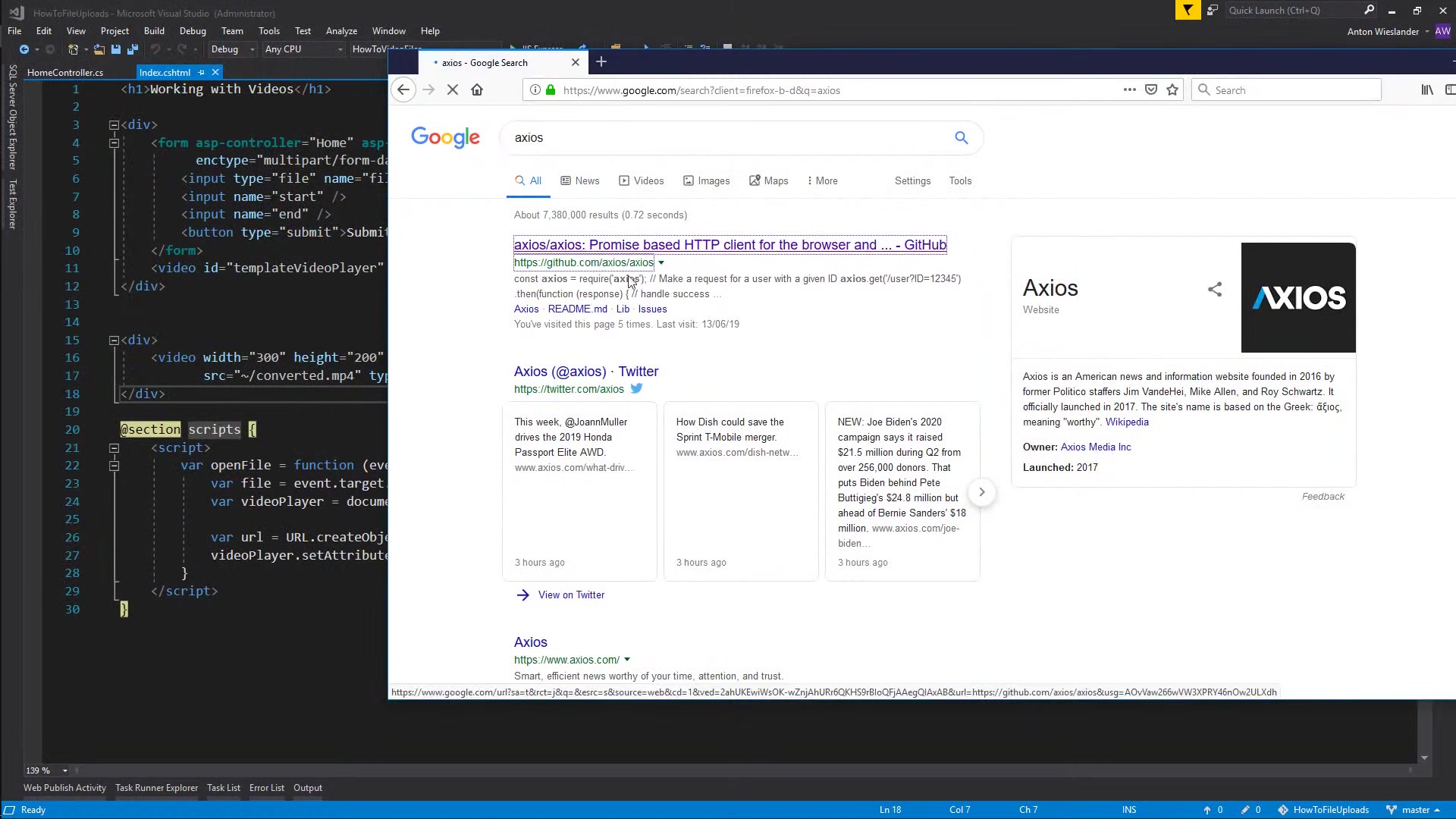
Task: Open axios/axios GitHub result link
Action: [x=730, y=245]
